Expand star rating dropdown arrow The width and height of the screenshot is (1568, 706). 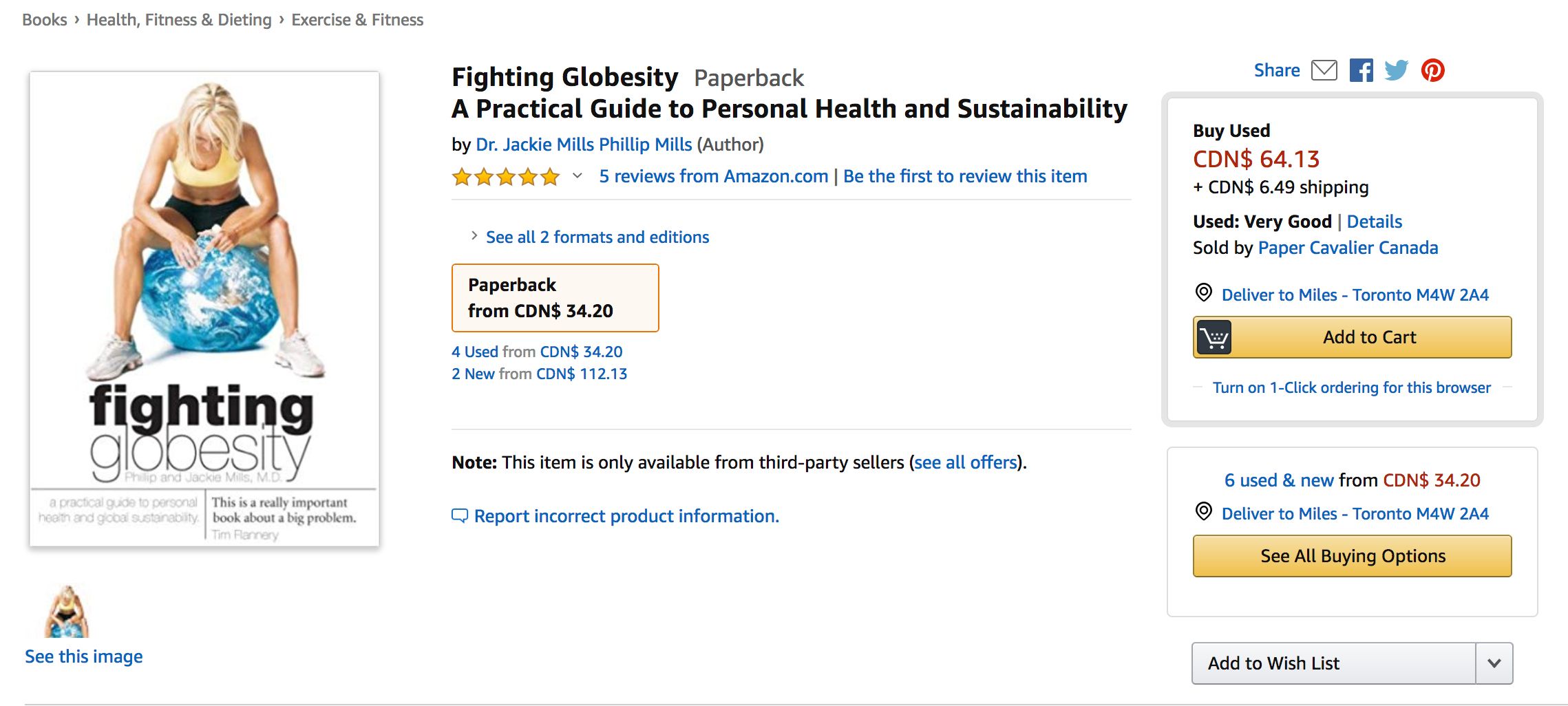[x=578, y=176]
